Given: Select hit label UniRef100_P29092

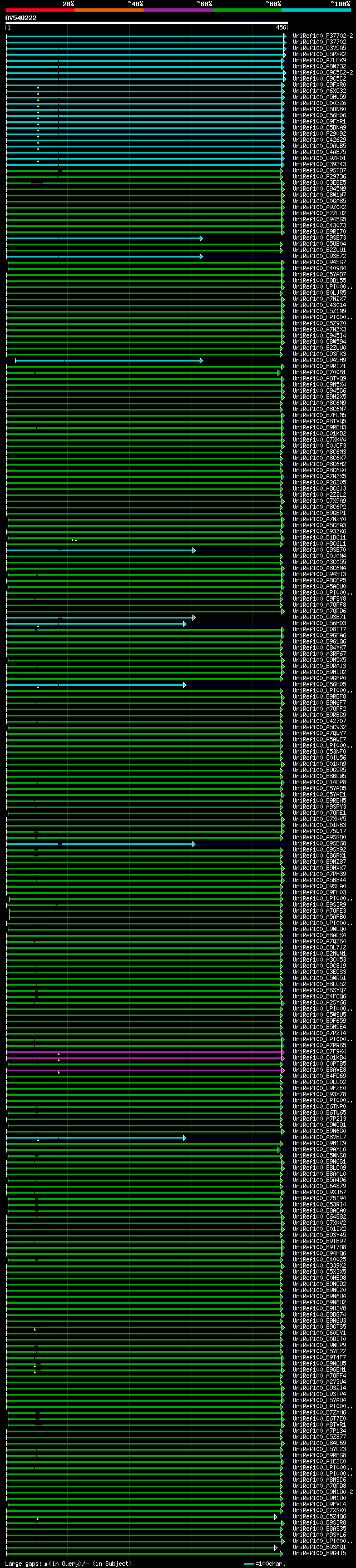Looking at the screenshot, I should click(319, 134).
